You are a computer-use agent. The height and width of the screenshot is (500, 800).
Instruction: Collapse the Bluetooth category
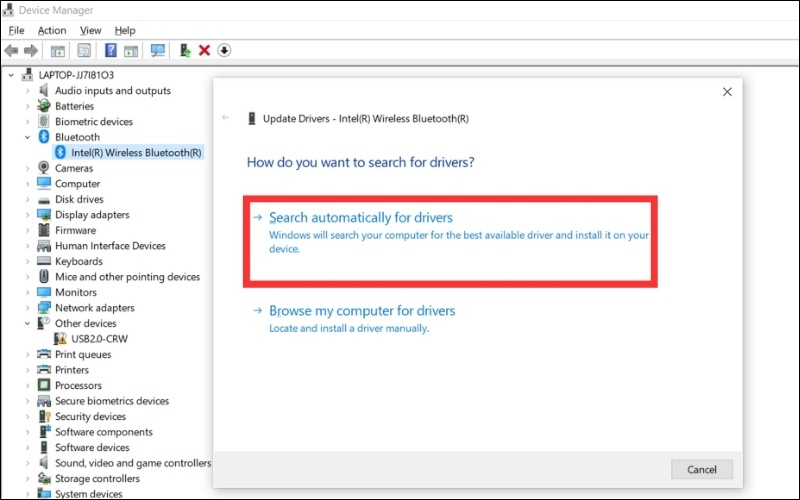click(x=27, y=137)
